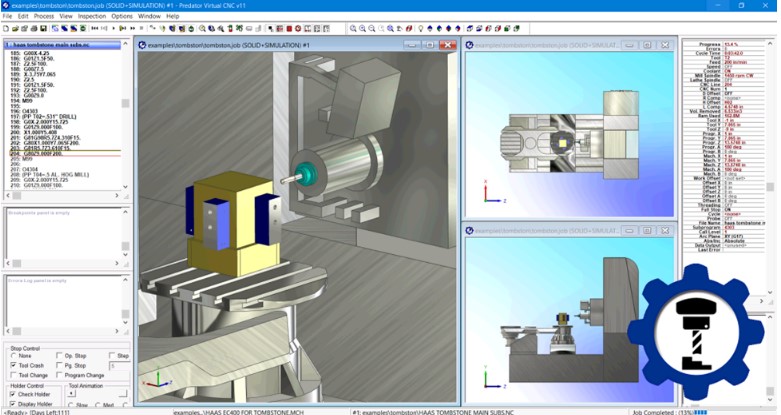Viewport: 781px width, 415px height.
Task: Enable the Pg. Stop checkbox
Action: pyautogui.click(x=59, y=365)
